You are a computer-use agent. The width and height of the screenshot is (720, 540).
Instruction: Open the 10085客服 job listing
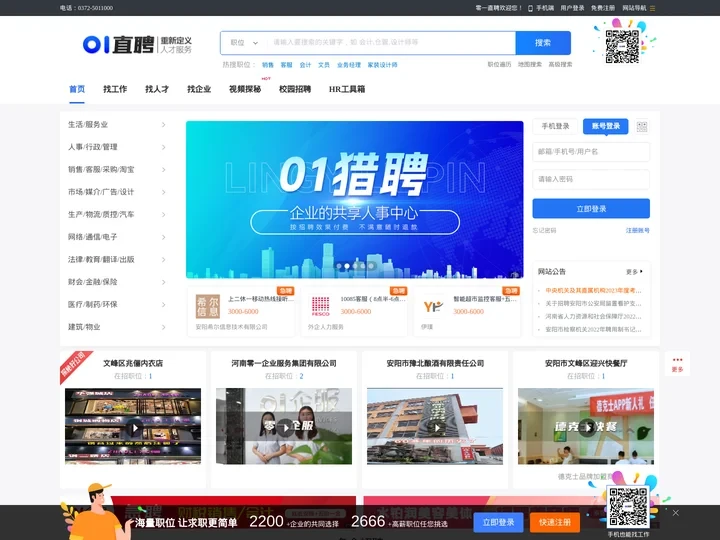[x=373, y=299]
